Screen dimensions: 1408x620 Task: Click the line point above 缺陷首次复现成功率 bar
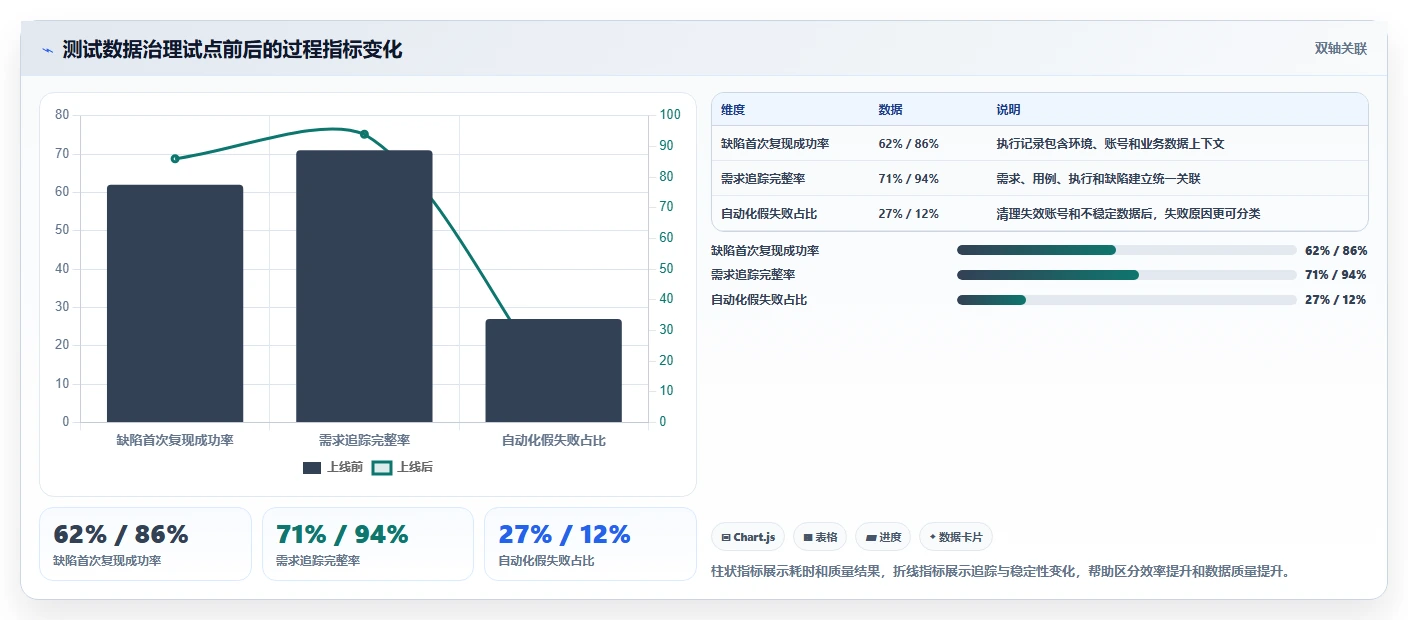pos(175,159)
